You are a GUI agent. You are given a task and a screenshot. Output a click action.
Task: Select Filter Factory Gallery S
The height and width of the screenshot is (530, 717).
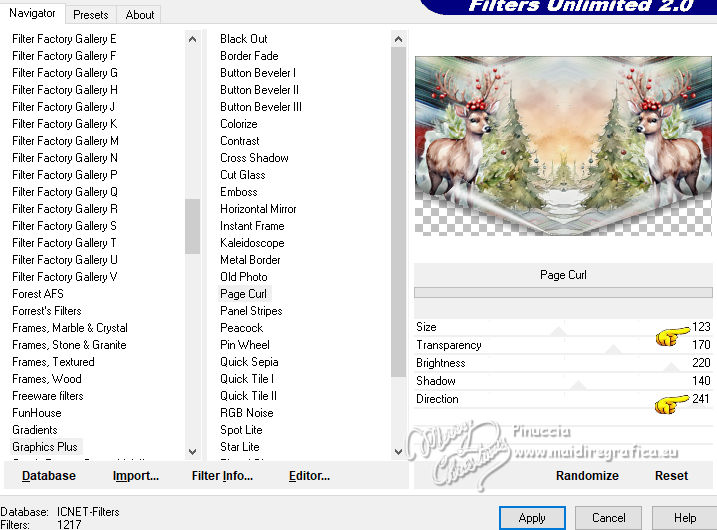[64, 226]
